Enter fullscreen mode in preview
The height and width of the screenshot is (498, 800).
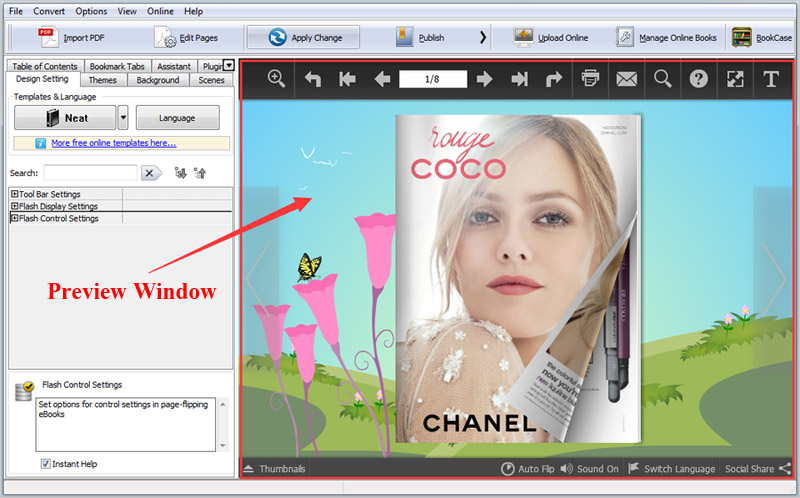[x=735, y=79]
